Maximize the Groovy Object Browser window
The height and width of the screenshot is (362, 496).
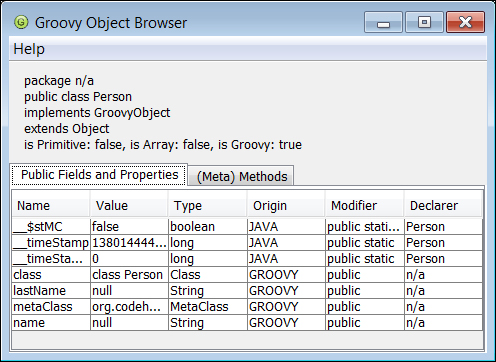(x=424, y=22)
